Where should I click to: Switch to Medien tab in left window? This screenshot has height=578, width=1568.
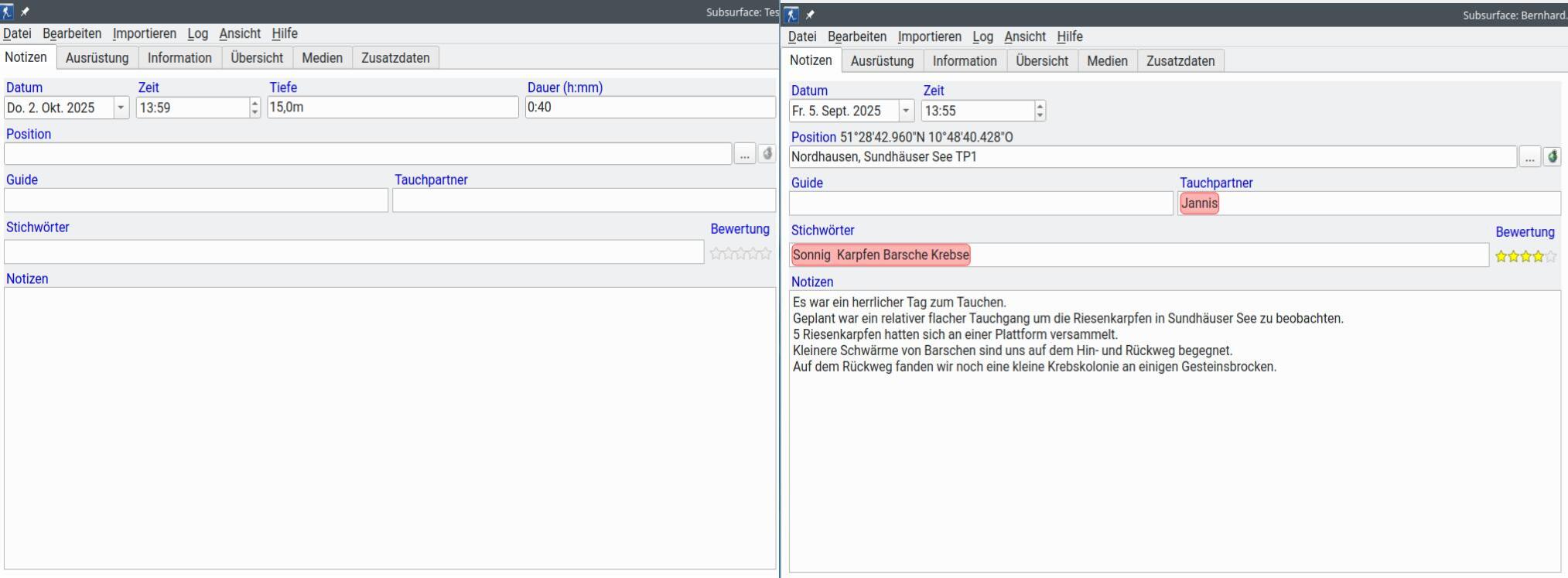pos(323,58)
